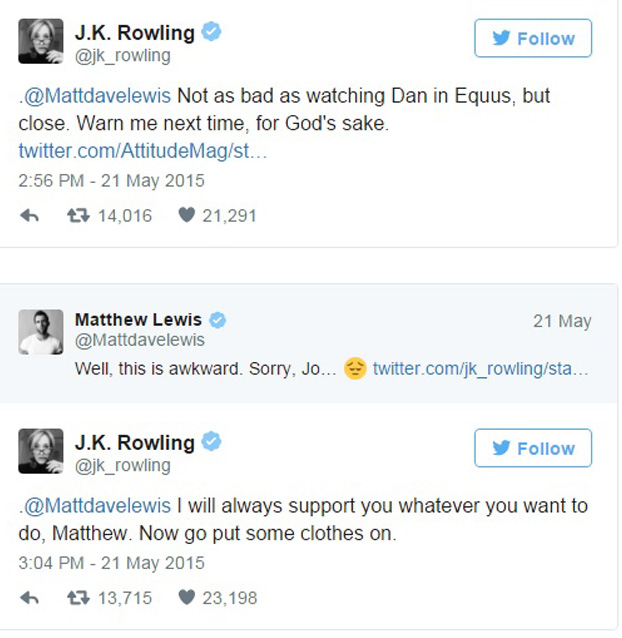Viewport: 622px width, 638px height.
Task: Open the 2:56 PM - 21 May 2015 timestamp
Action: [x=111, y=181]
